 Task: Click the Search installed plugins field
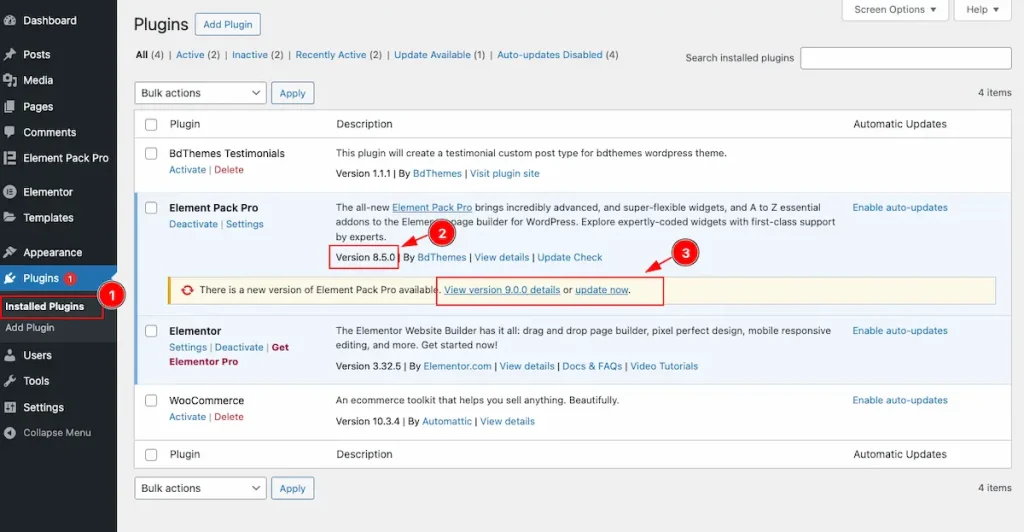point(906,58)
